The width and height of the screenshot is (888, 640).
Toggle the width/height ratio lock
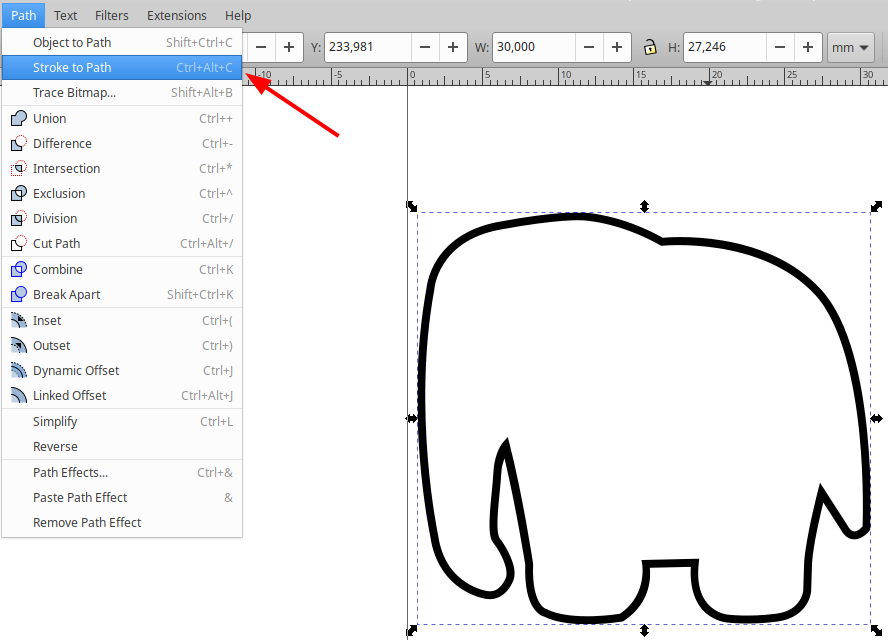650,47
